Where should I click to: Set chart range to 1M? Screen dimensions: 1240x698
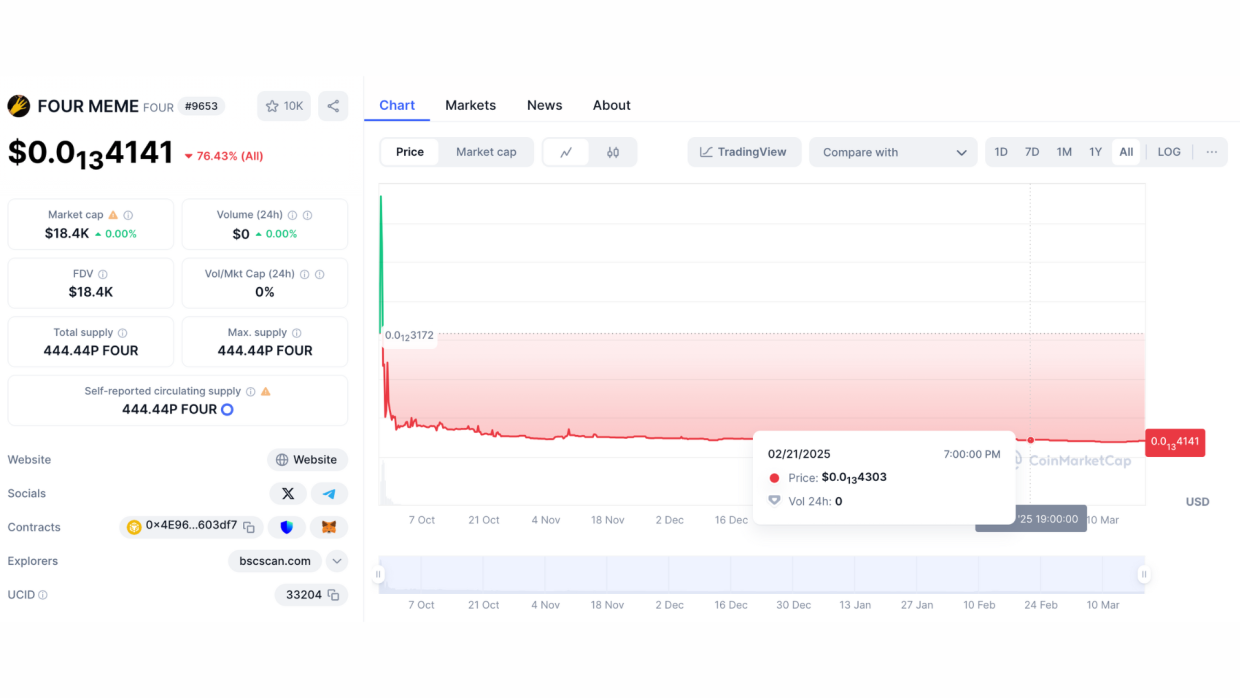point(1064,152)
